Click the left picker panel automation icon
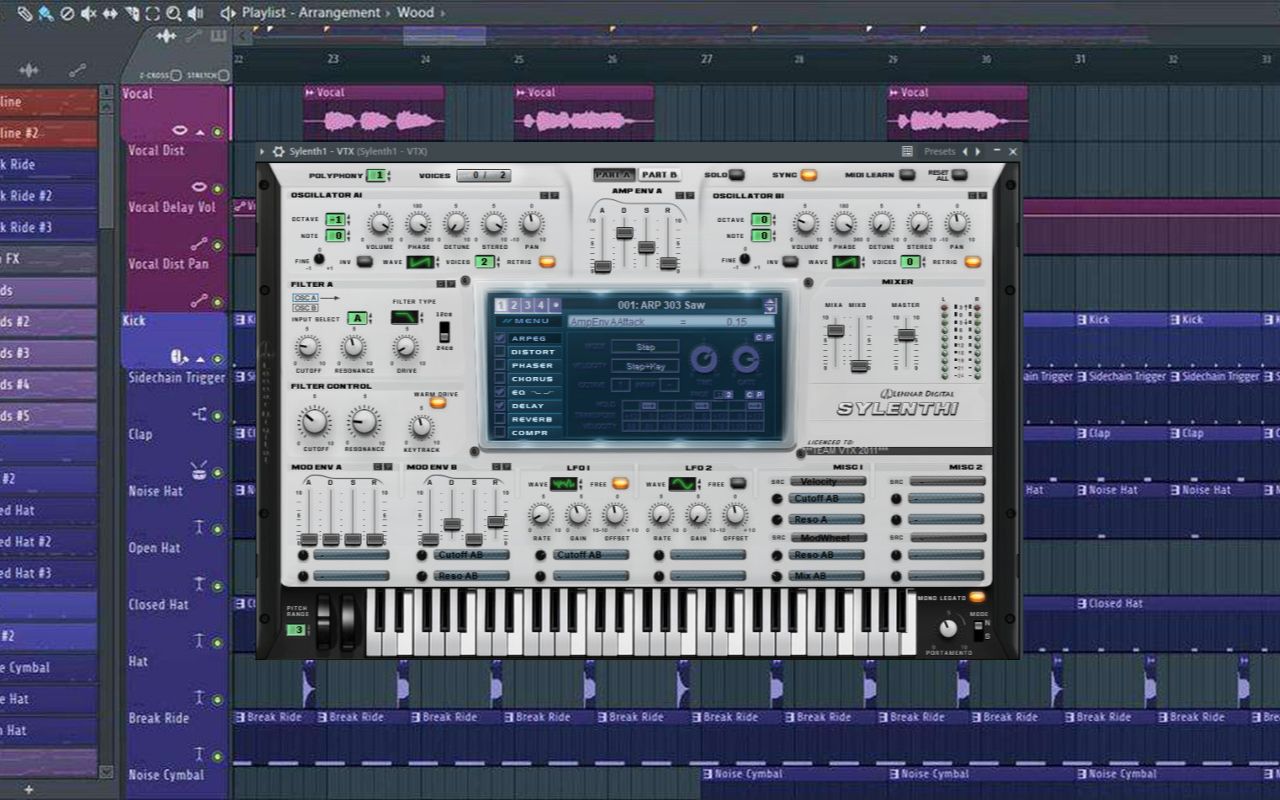Screen dimensions: 1280x800 point(77,70)
